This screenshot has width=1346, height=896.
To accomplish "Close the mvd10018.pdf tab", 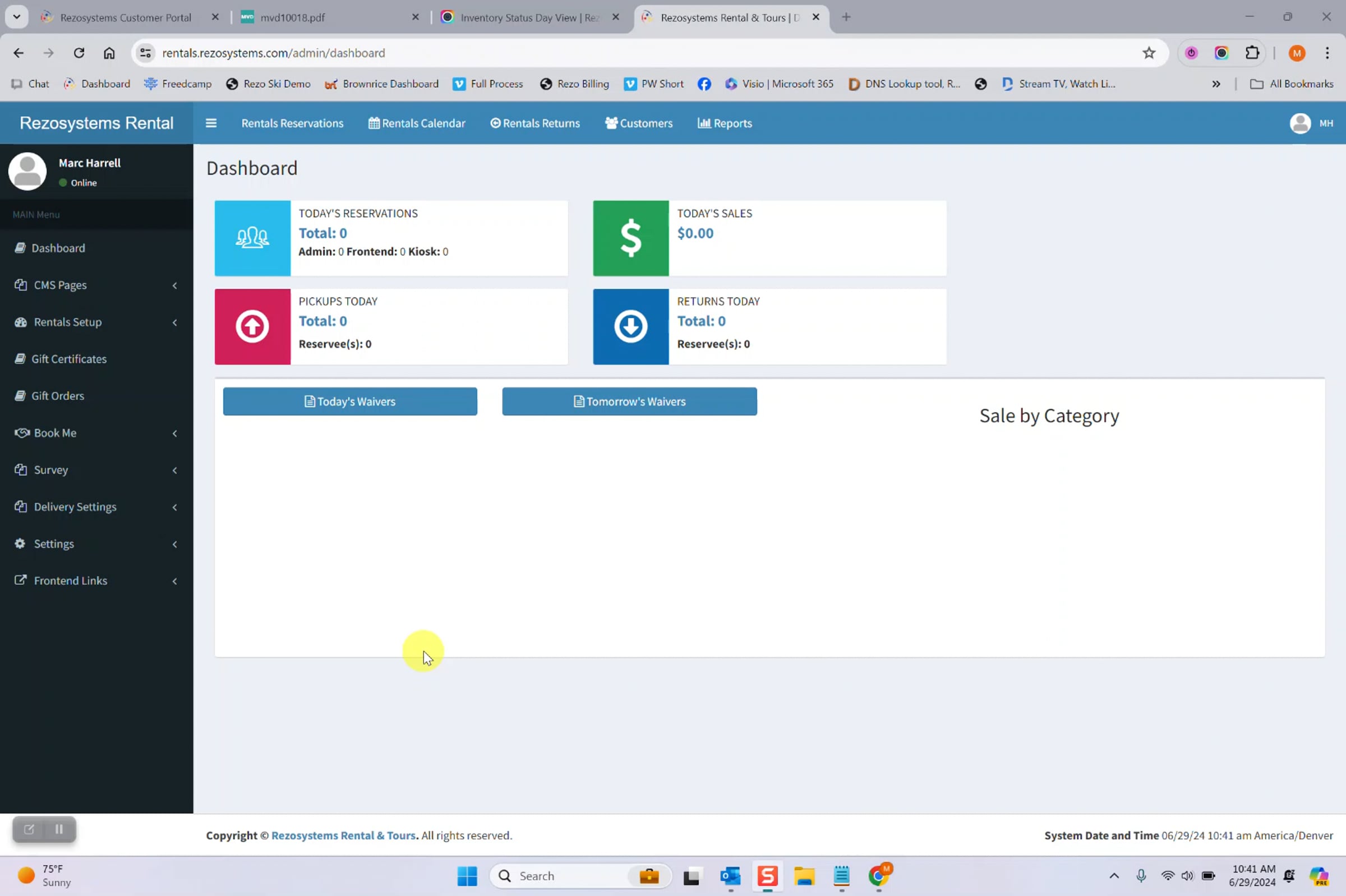I will pos(416,17).
